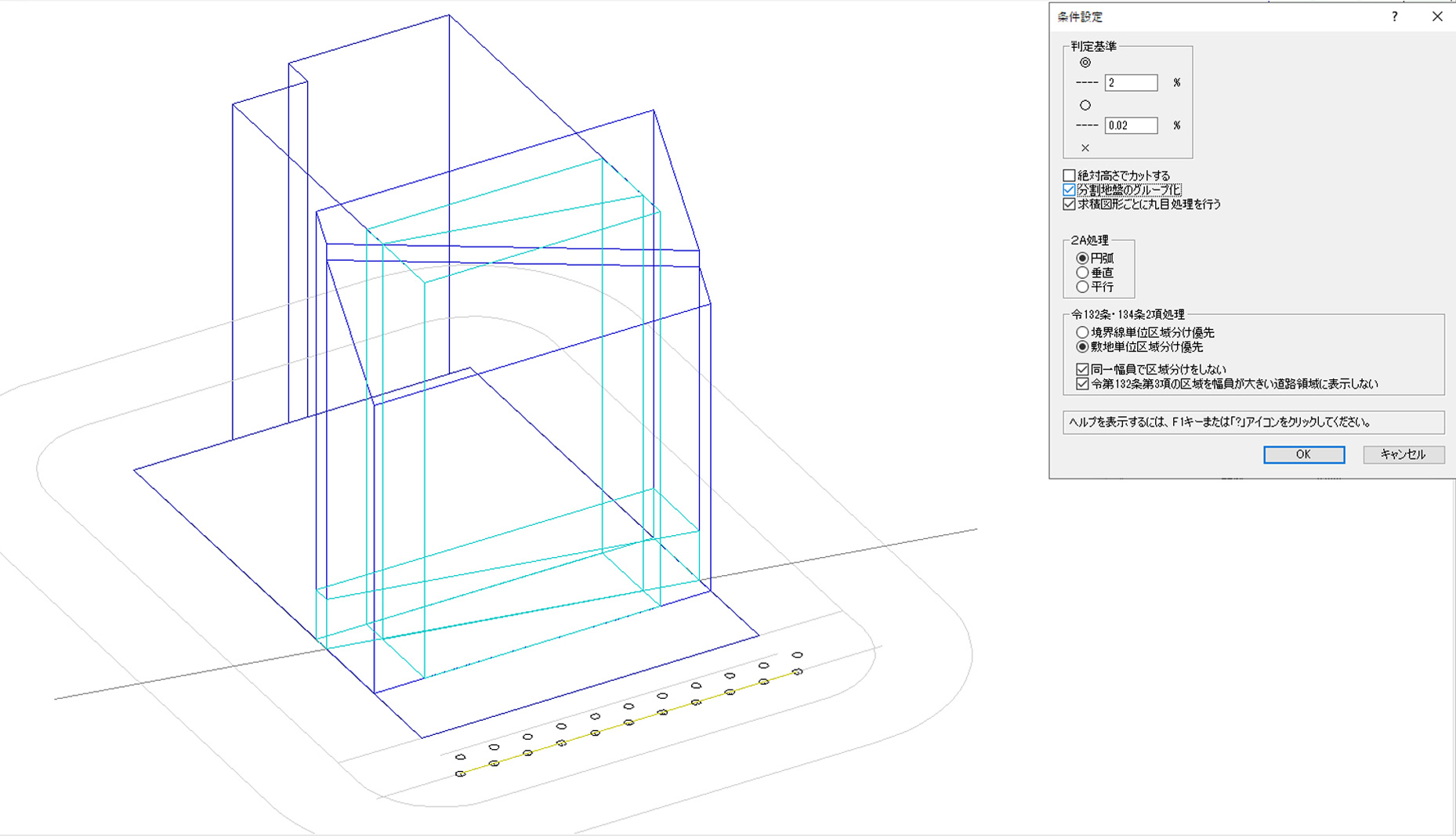Select 垂直 for 2A処理
The width and height of the screenshot is (1456, 836).
tap(1082, 273)
